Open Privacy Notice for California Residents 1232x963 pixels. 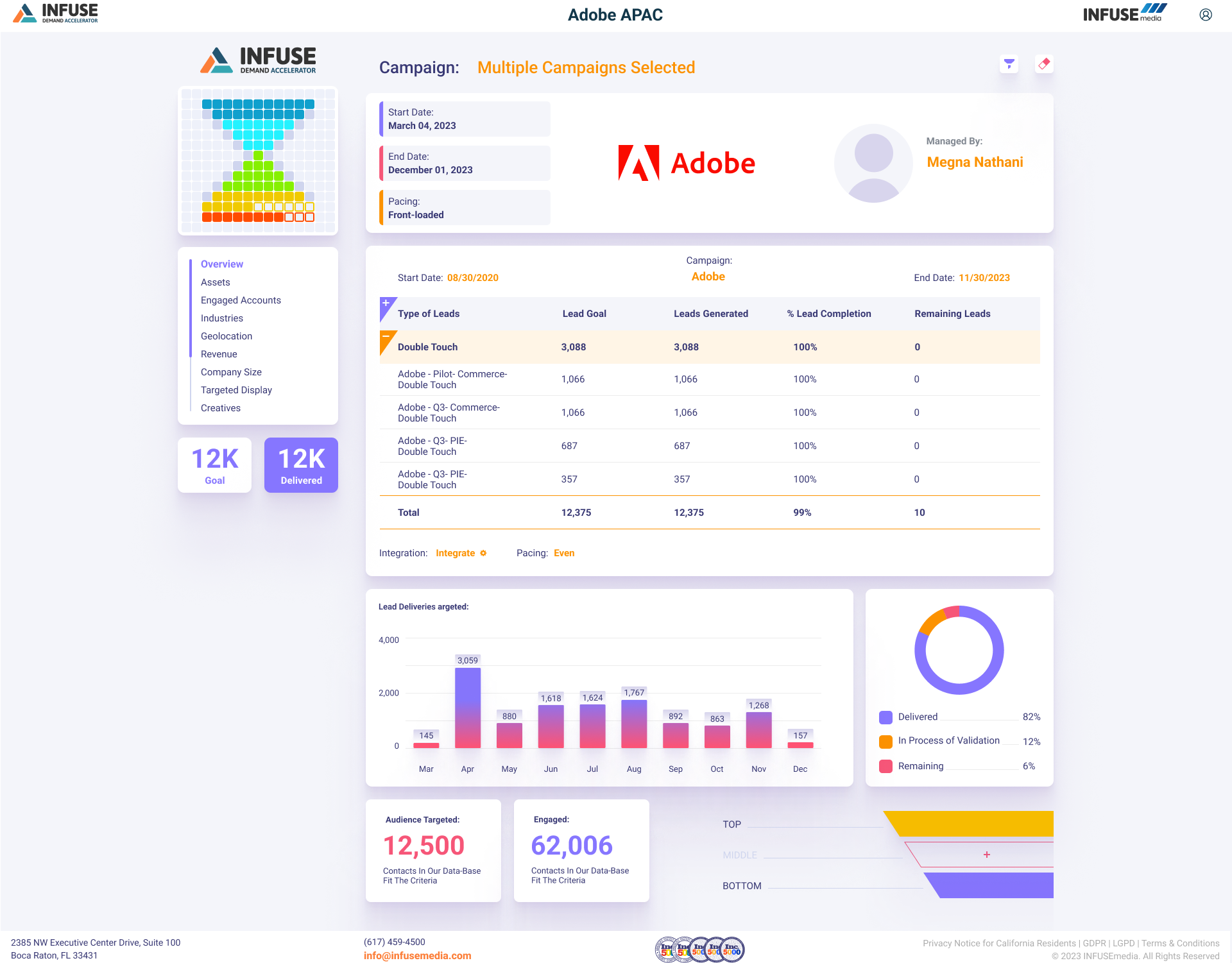click(x=999, y=943)
